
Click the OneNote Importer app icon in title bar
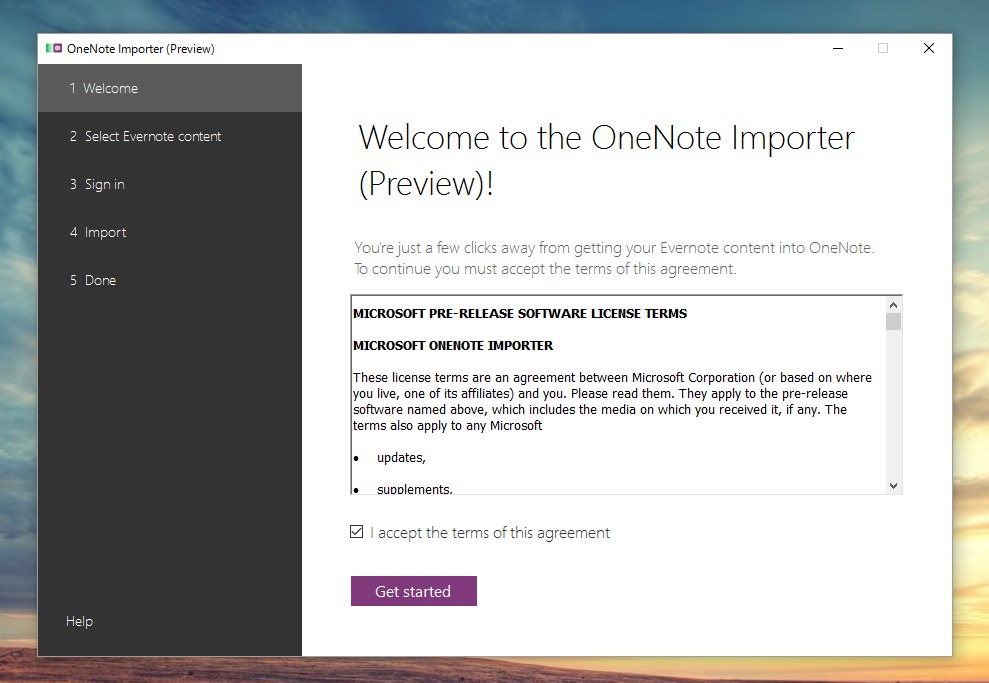(54, 49)
